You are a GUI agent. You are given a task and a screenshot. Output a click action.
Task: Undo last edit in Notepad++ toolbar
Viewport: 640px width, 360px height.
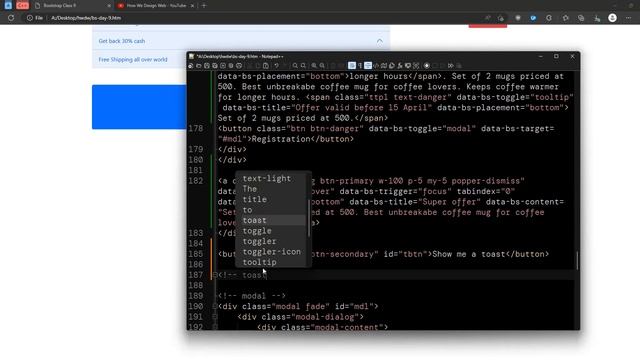coord(277,66)
